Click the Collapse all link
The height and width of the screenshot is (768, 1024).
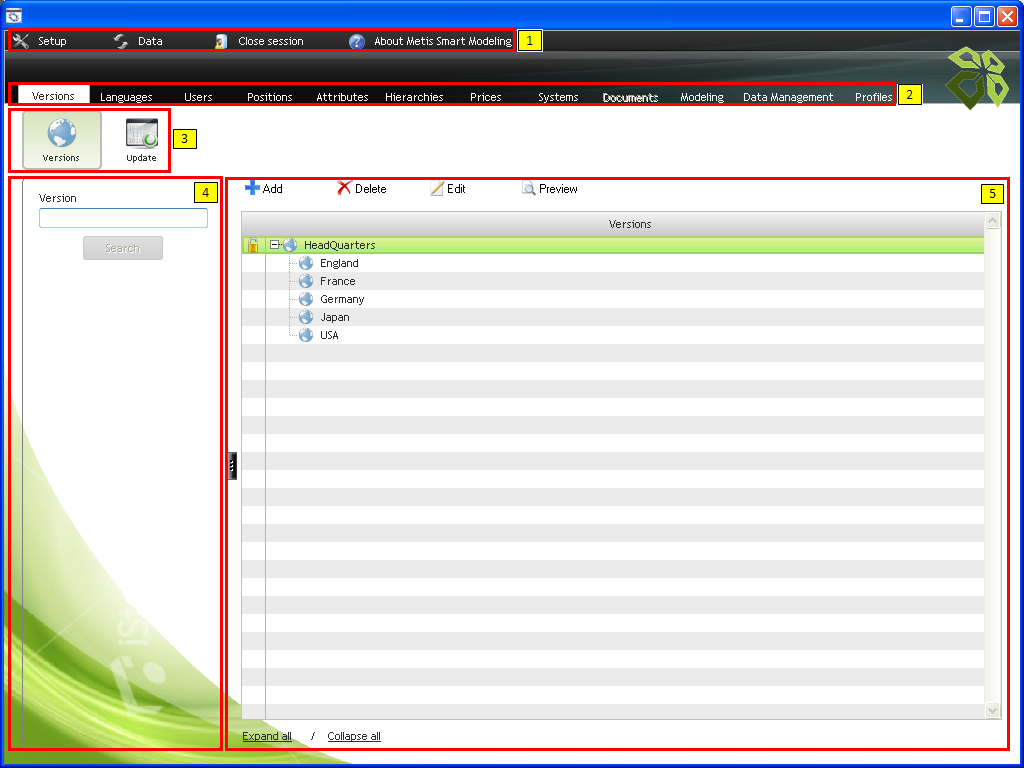354,736
